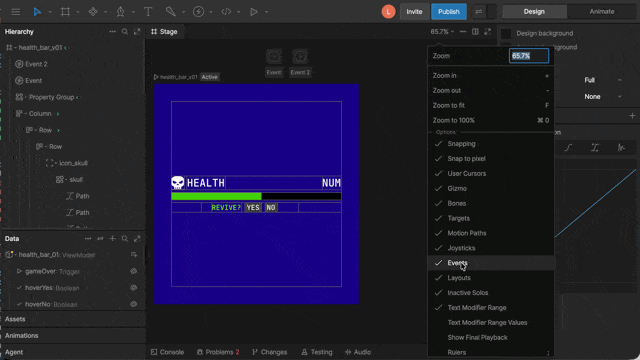Toggle the stage split view icon

(x=475, y=31)
